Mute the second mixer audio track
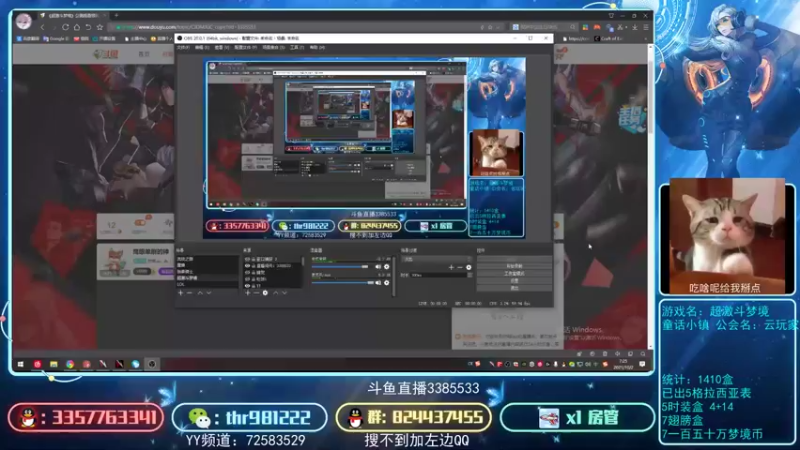800x450 pixels. [378, 283]
